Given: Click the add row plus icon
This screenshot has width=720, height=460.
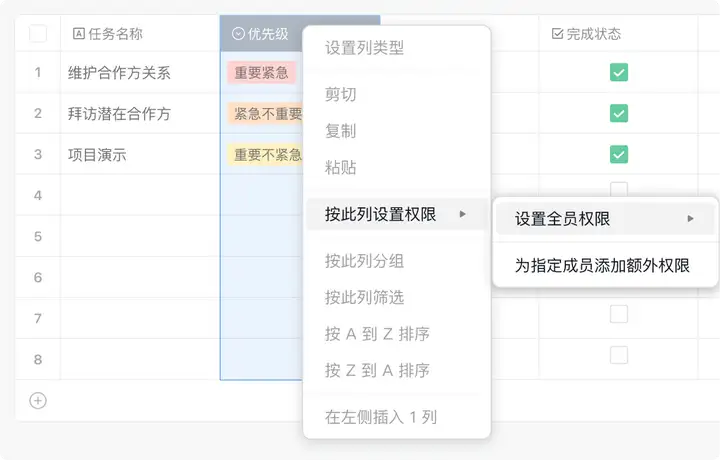Looking at the screenshot, I should [x=38, y=401].
